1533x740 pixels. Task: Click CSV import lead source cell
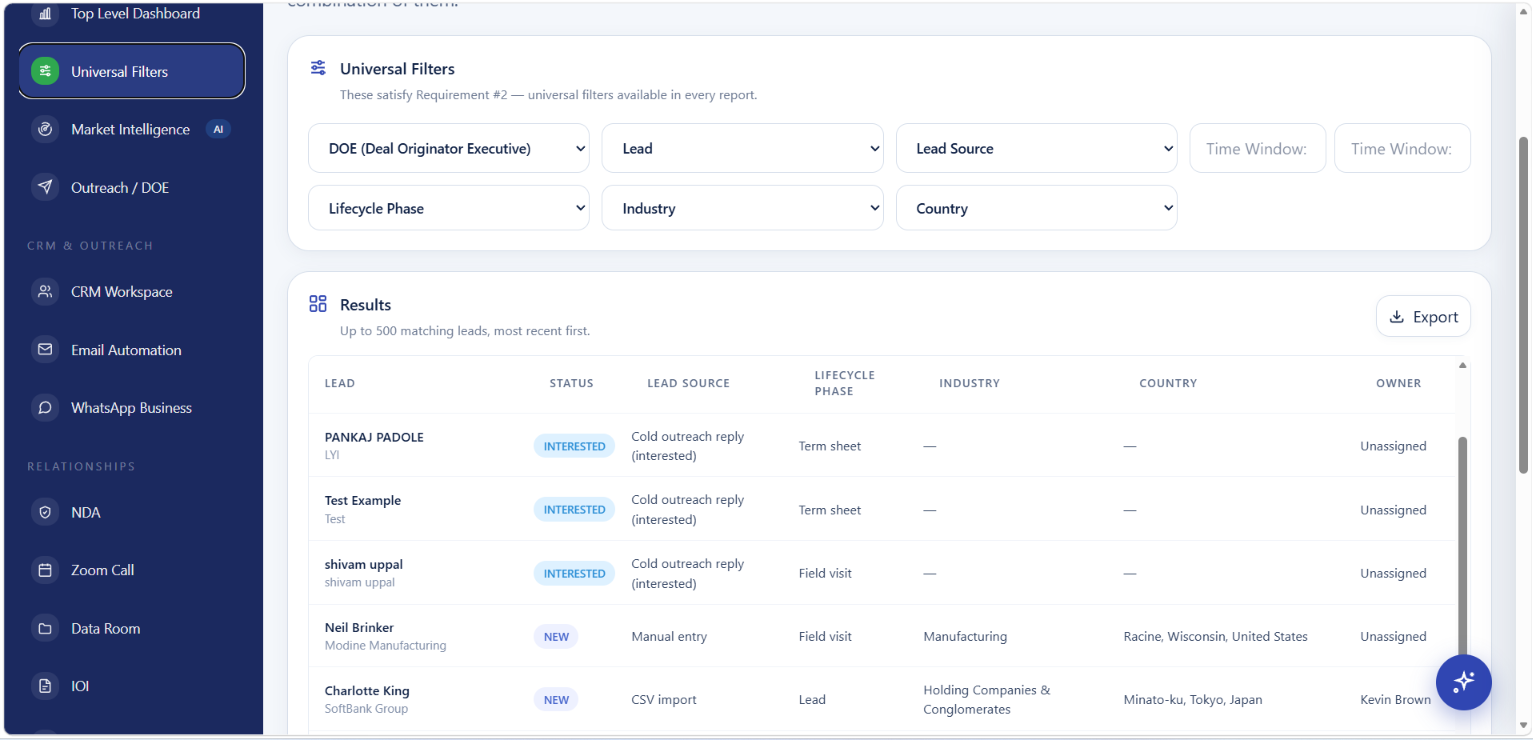[x=664, y=700]
